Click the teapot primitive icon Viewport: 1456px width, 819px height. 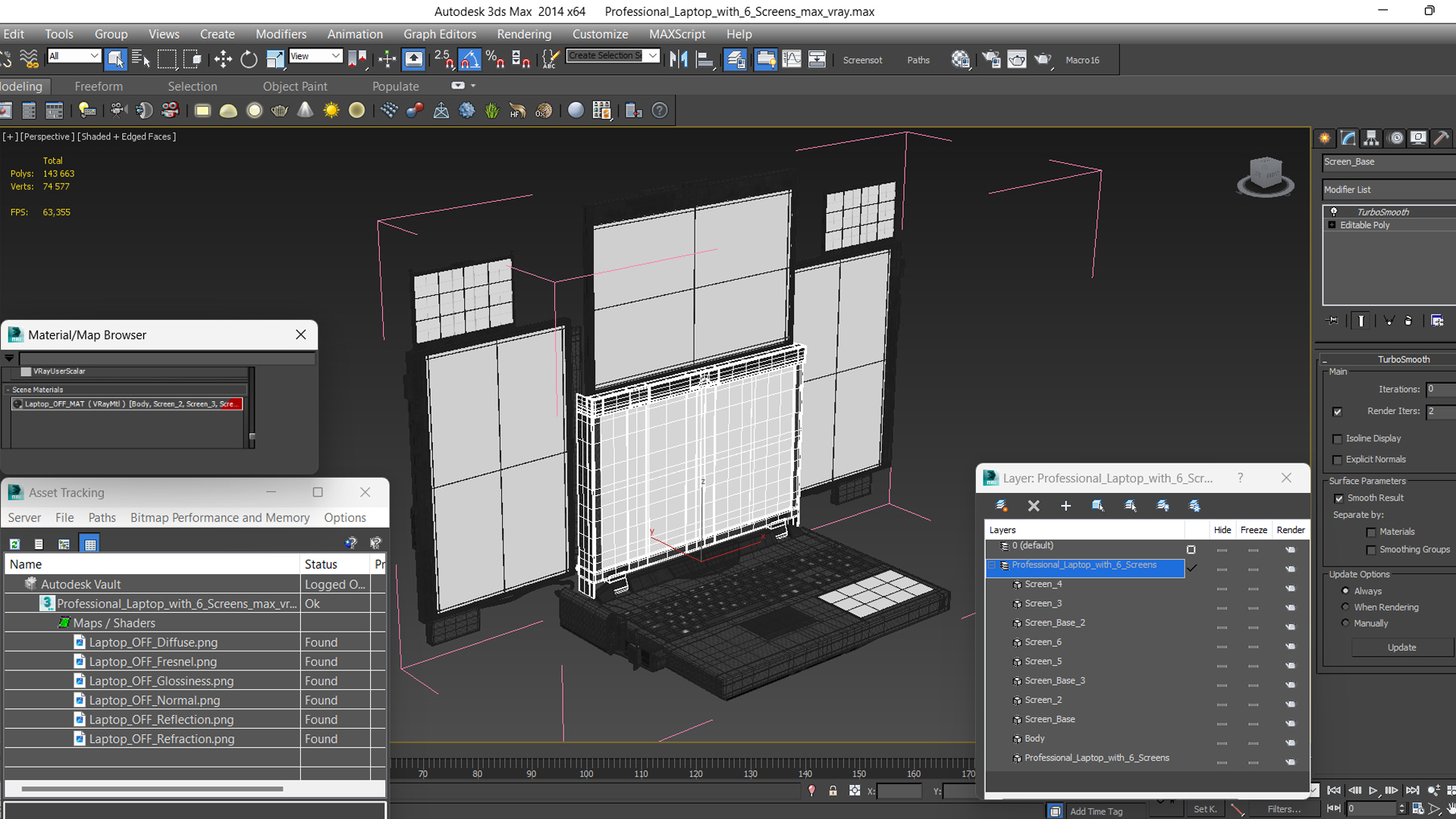[x=280, y=111]
